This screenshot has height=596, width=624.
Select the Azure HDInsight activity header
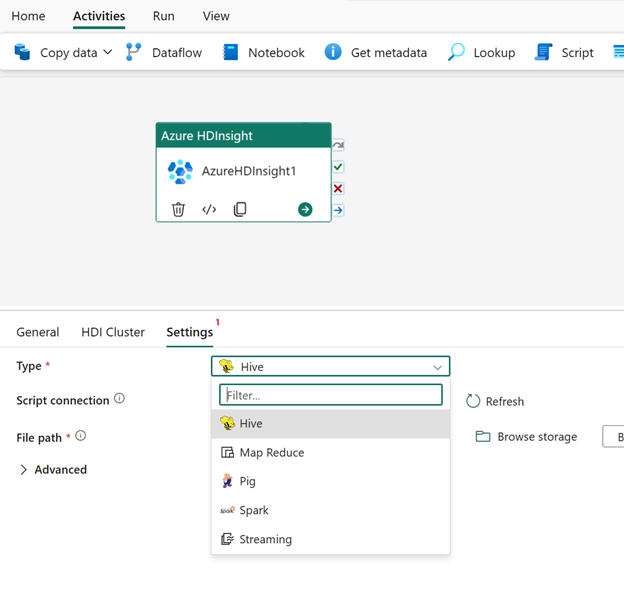(244, 136)
